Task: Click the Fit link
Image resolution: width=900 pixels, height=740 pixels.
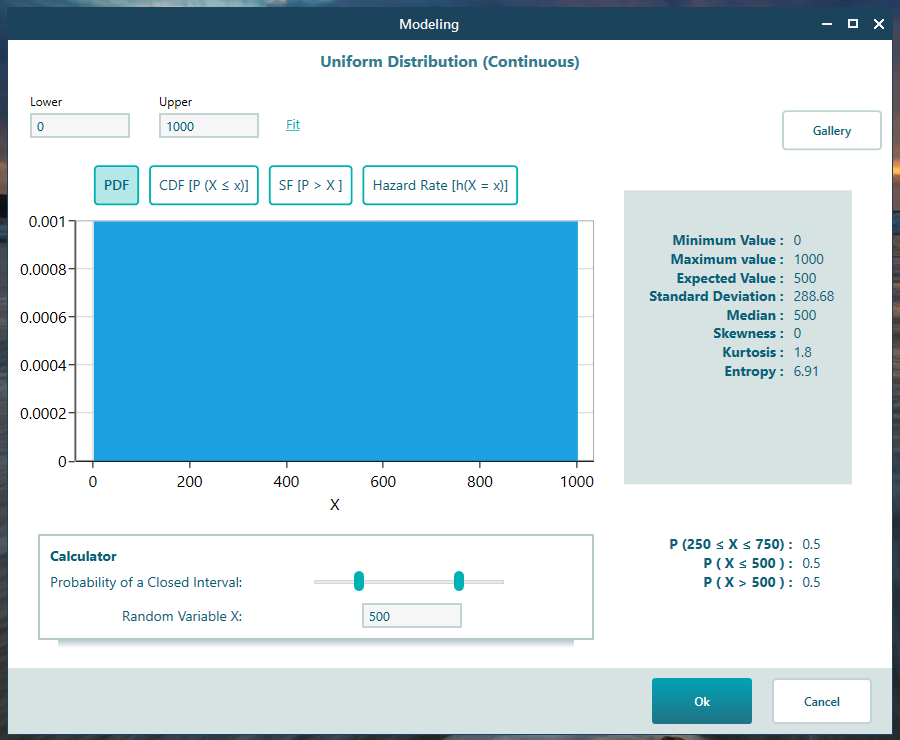Action: [293, 125]
